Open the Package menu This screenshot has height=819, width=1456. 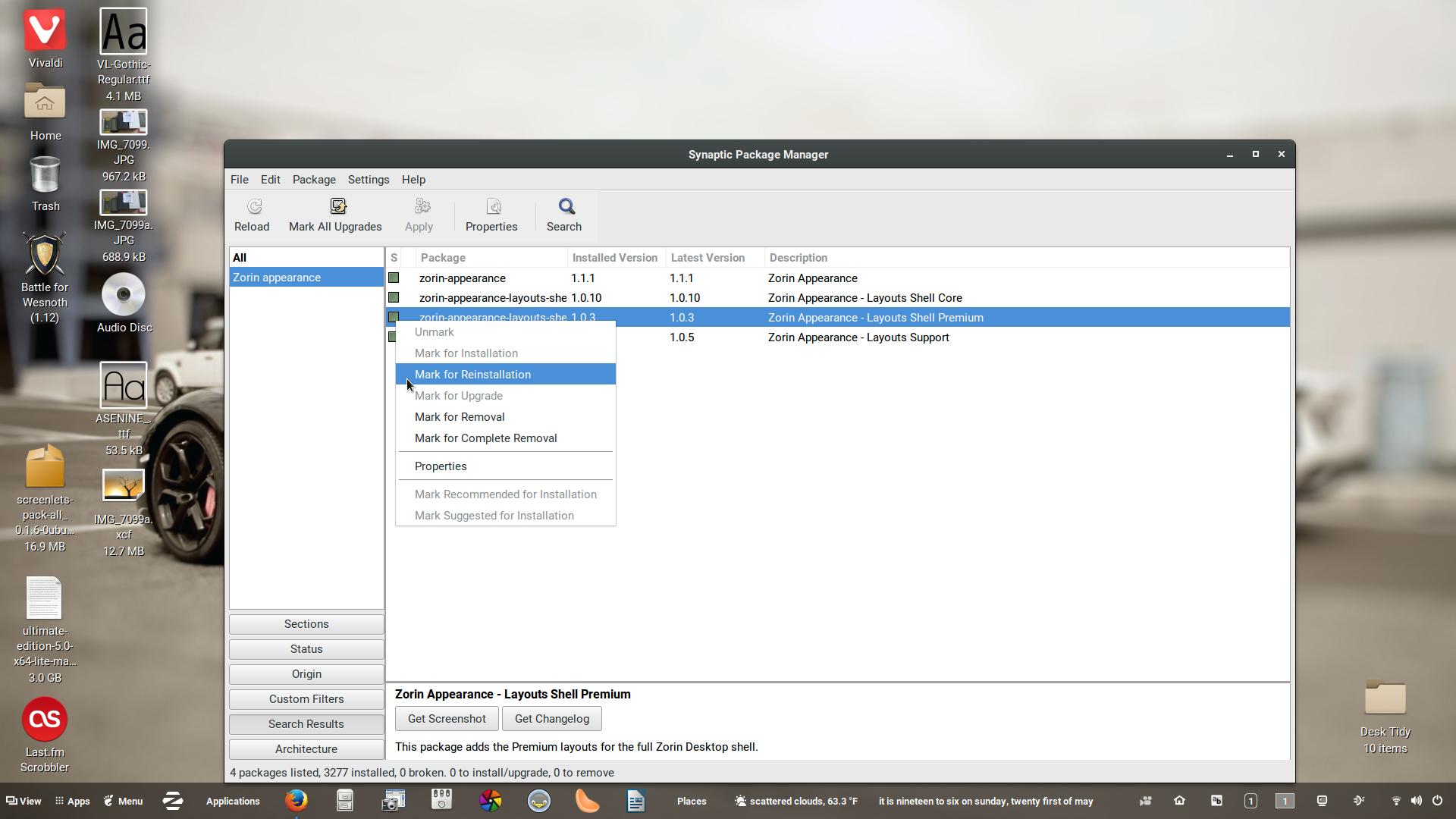(314, 180)
